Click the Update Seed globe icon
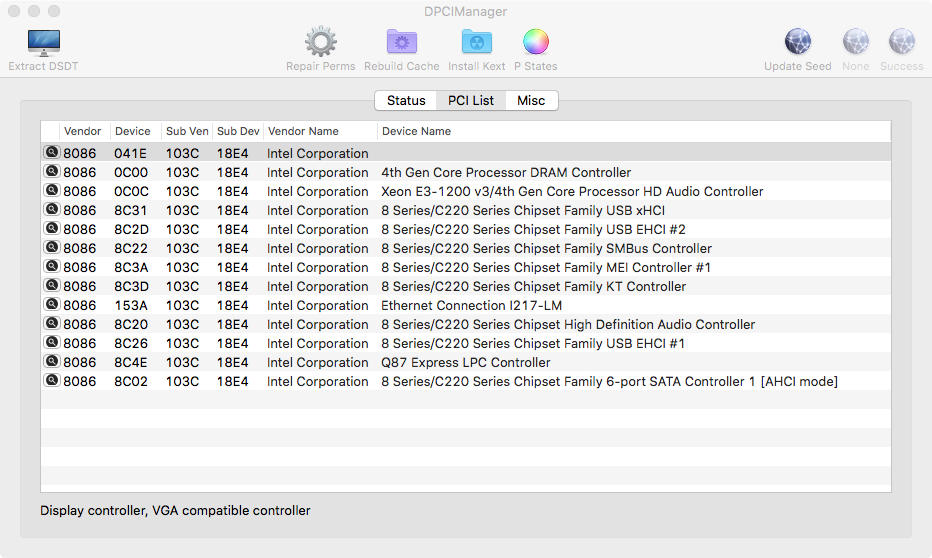This screenshot has width=932, height=558. pos(797,43)
